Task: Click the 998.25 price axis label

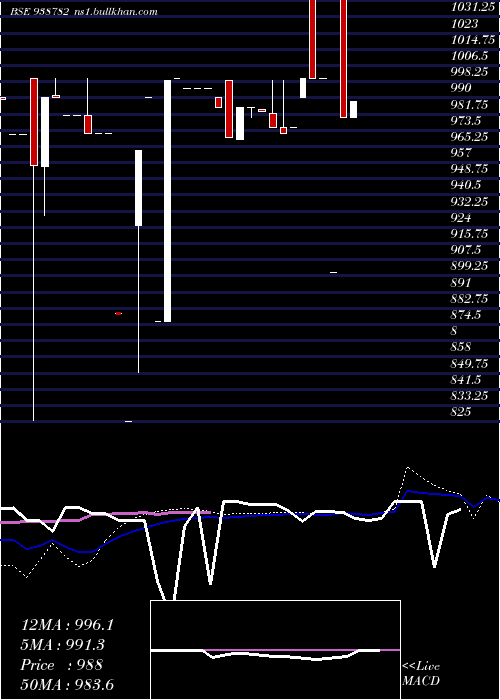Action: [470, 72]
